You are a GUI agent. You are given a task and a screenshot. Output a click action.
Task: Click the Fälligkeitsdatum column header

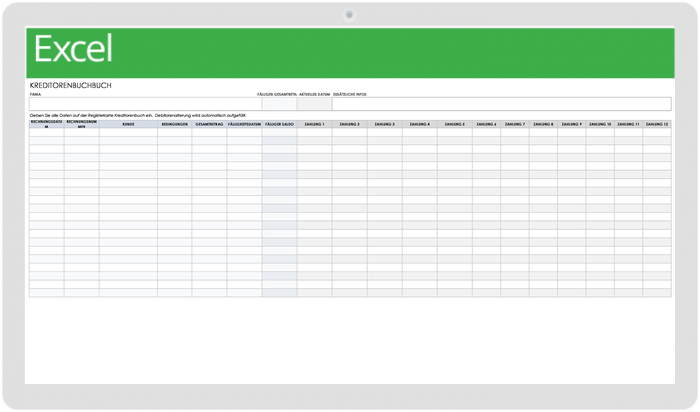tap(244, 125)
